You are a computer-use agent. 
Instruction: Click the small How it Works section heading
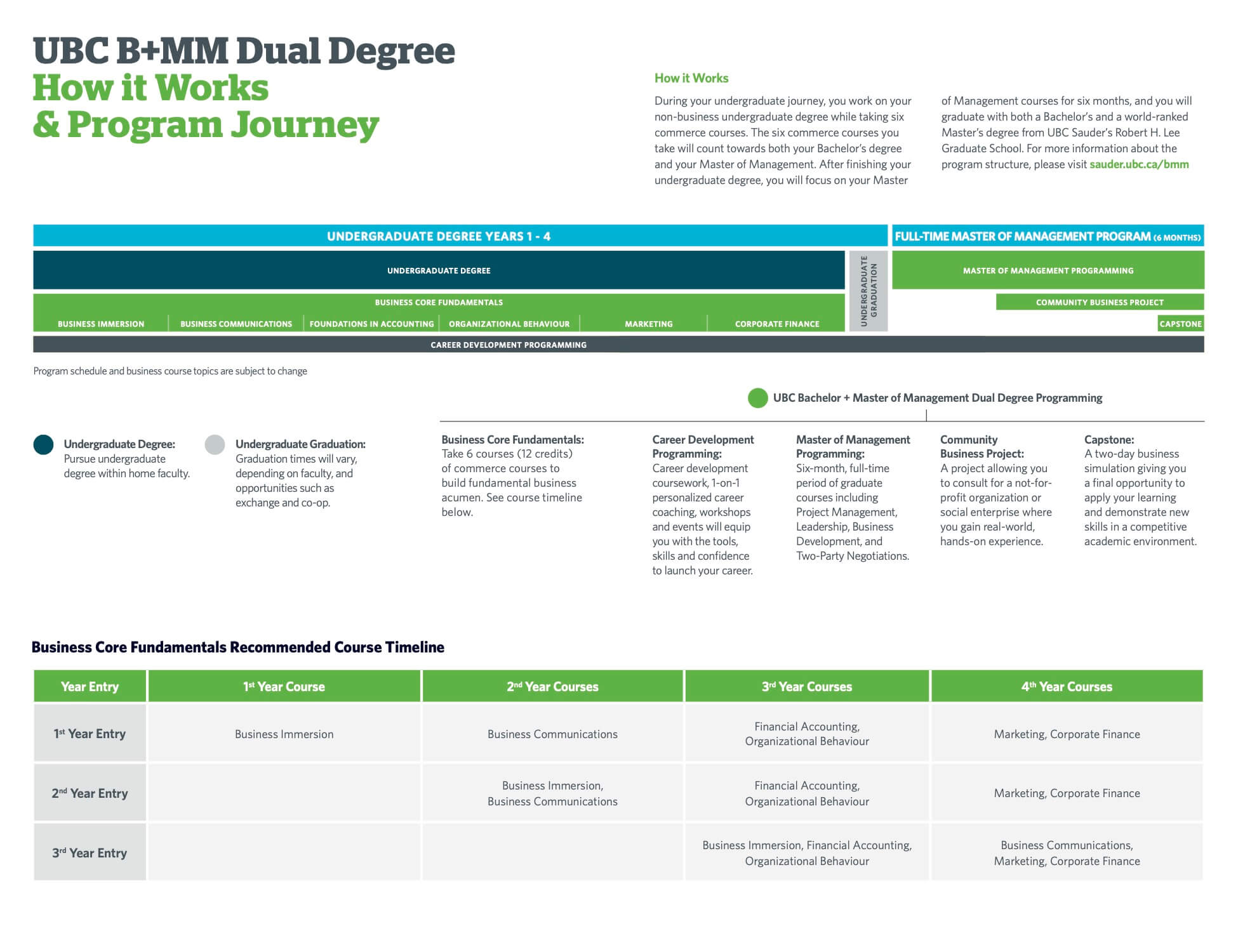[691, 78]
